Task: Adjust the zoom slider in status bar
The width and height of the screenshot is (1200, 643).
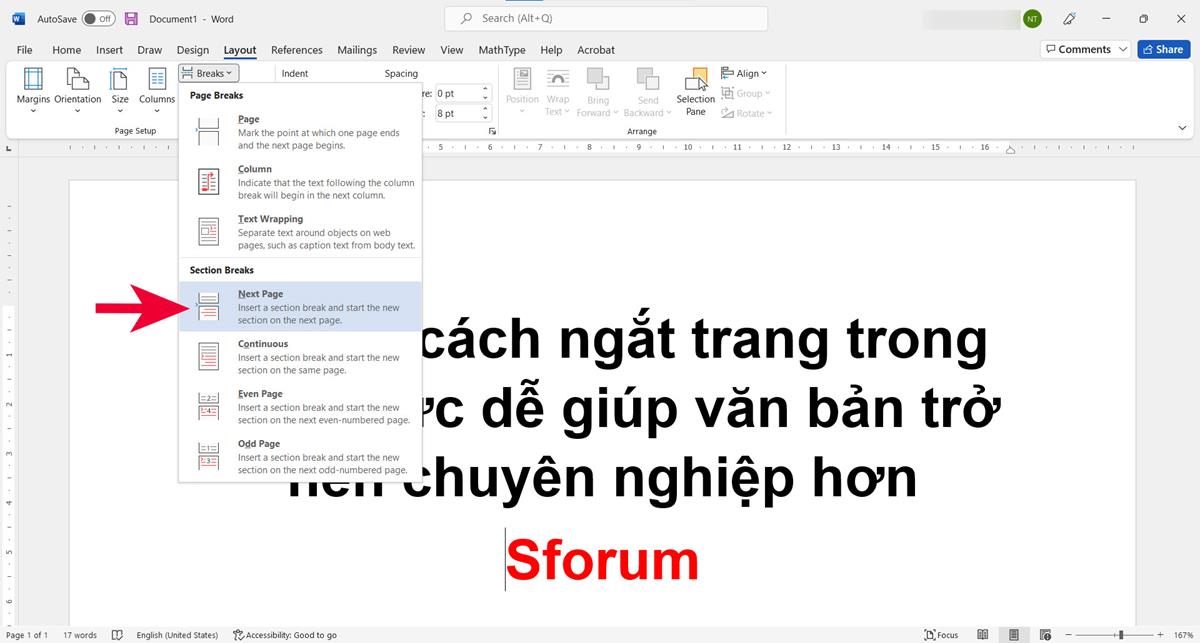Action: (1121, 635)
